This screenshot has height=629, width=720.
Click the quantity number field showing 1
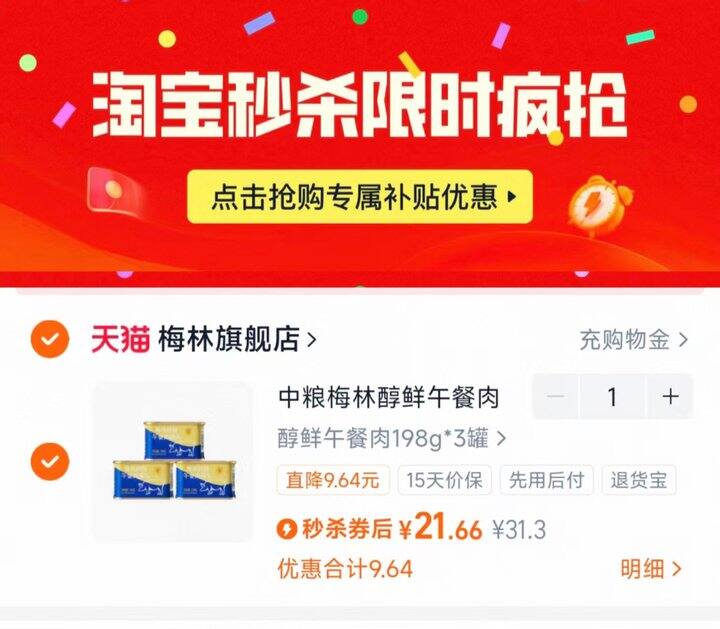(613, 396)
